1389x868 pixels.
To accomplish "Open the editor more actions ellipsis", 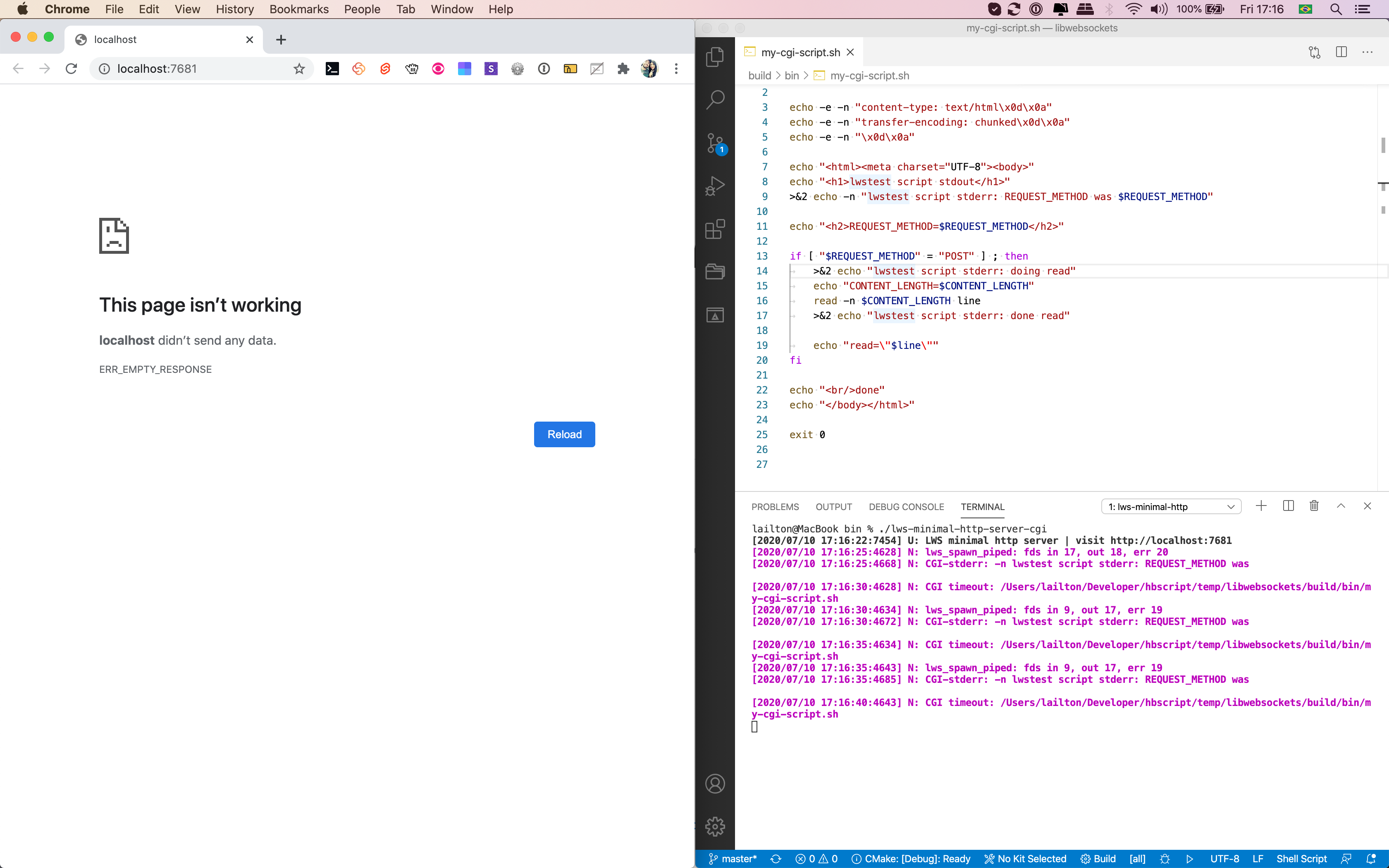I will pos(1368,52).
